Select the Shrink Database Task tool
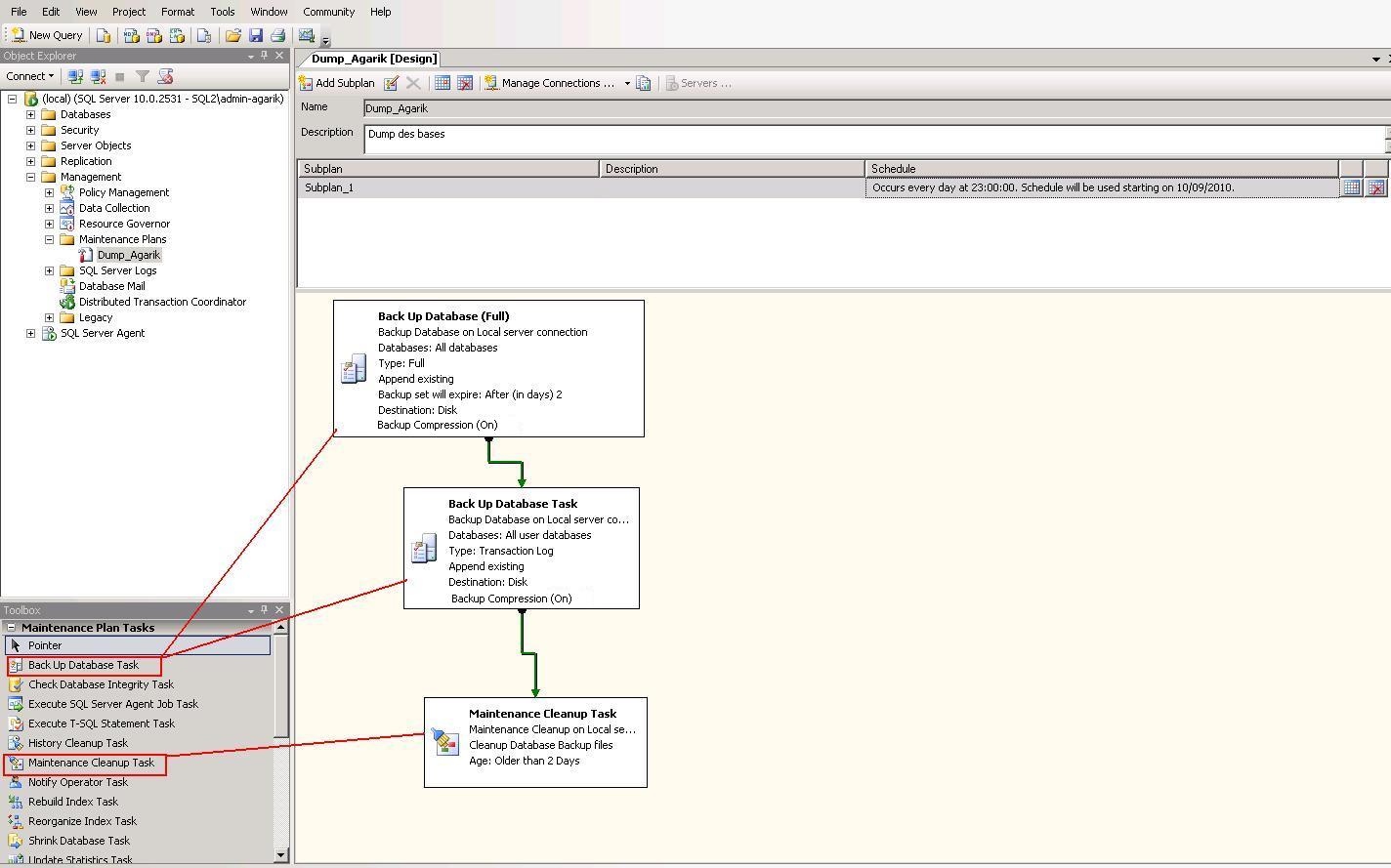 (78, 841)
